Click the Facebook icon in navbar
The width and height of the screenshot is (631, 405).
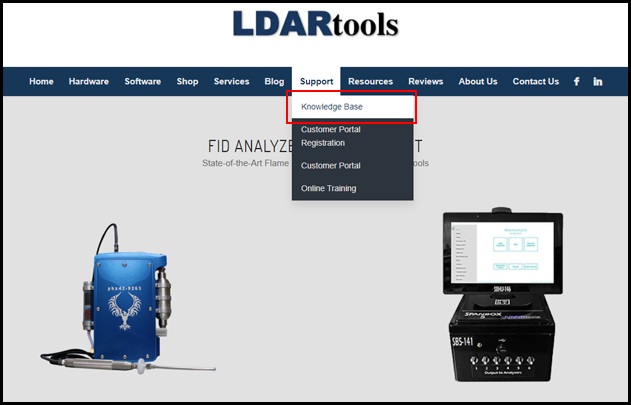(x=577, y=82)
